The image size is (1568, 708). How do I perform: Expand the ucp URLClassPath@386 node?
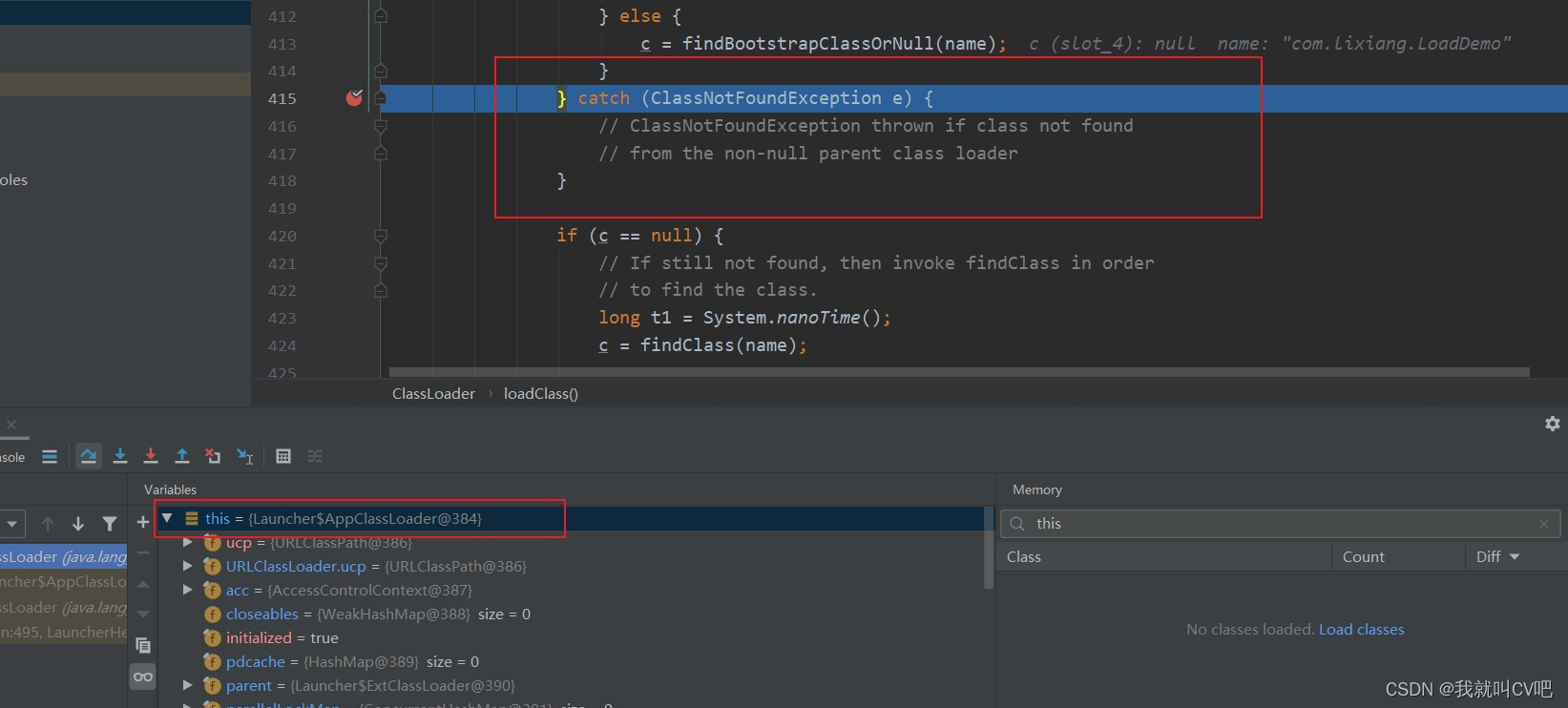188,542
